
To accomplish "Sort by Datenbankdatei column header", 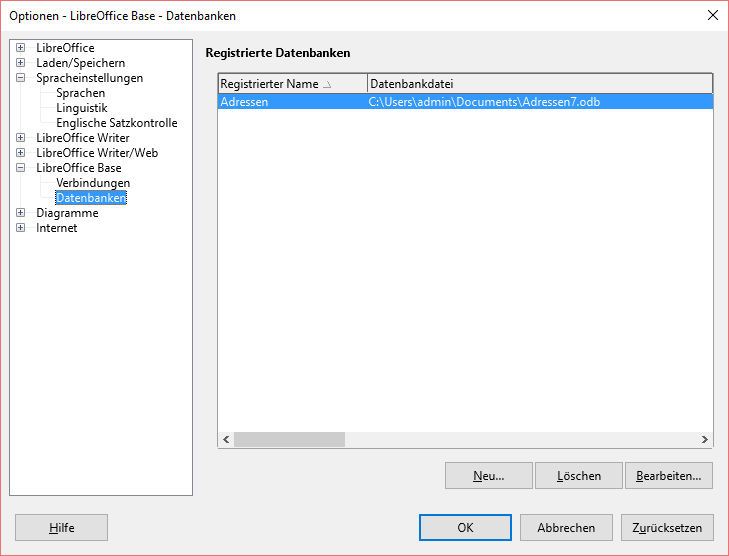I will 540,84.
